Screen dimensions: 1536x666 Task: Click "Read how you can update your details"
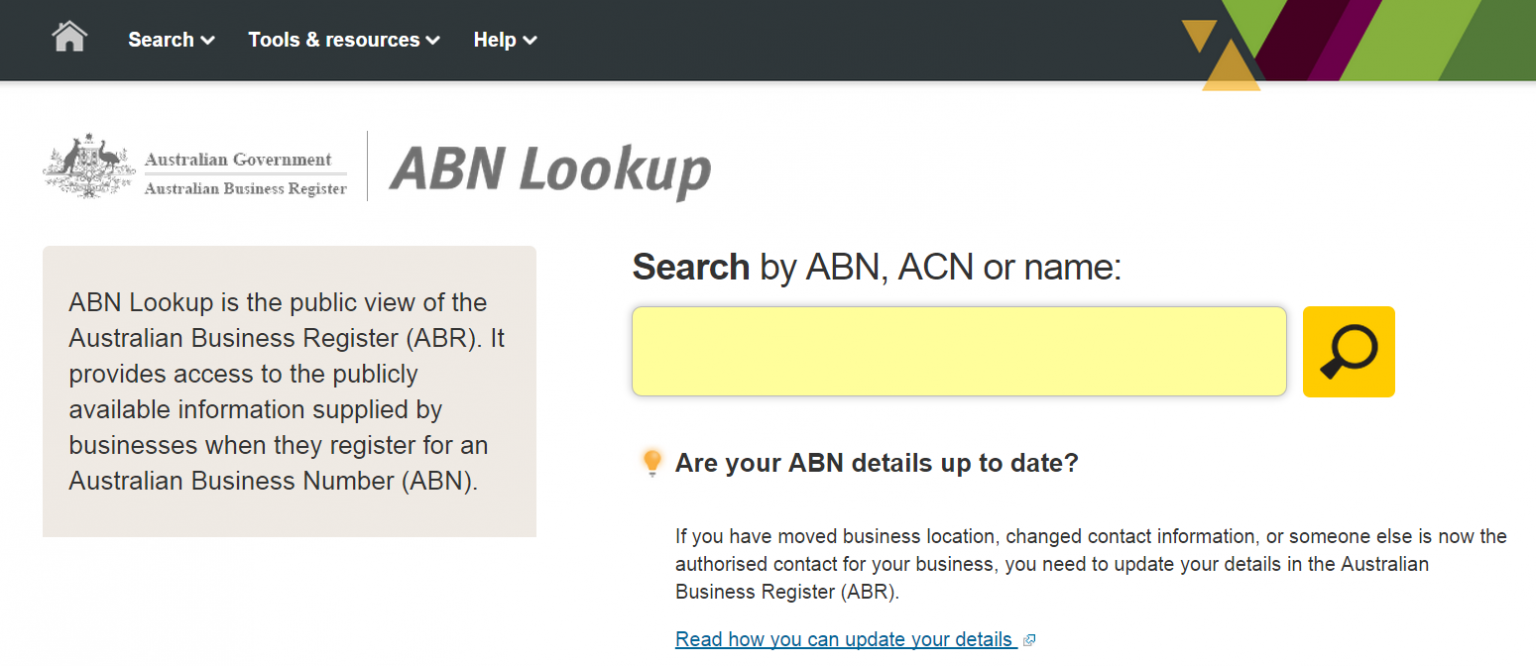[845, 639]
